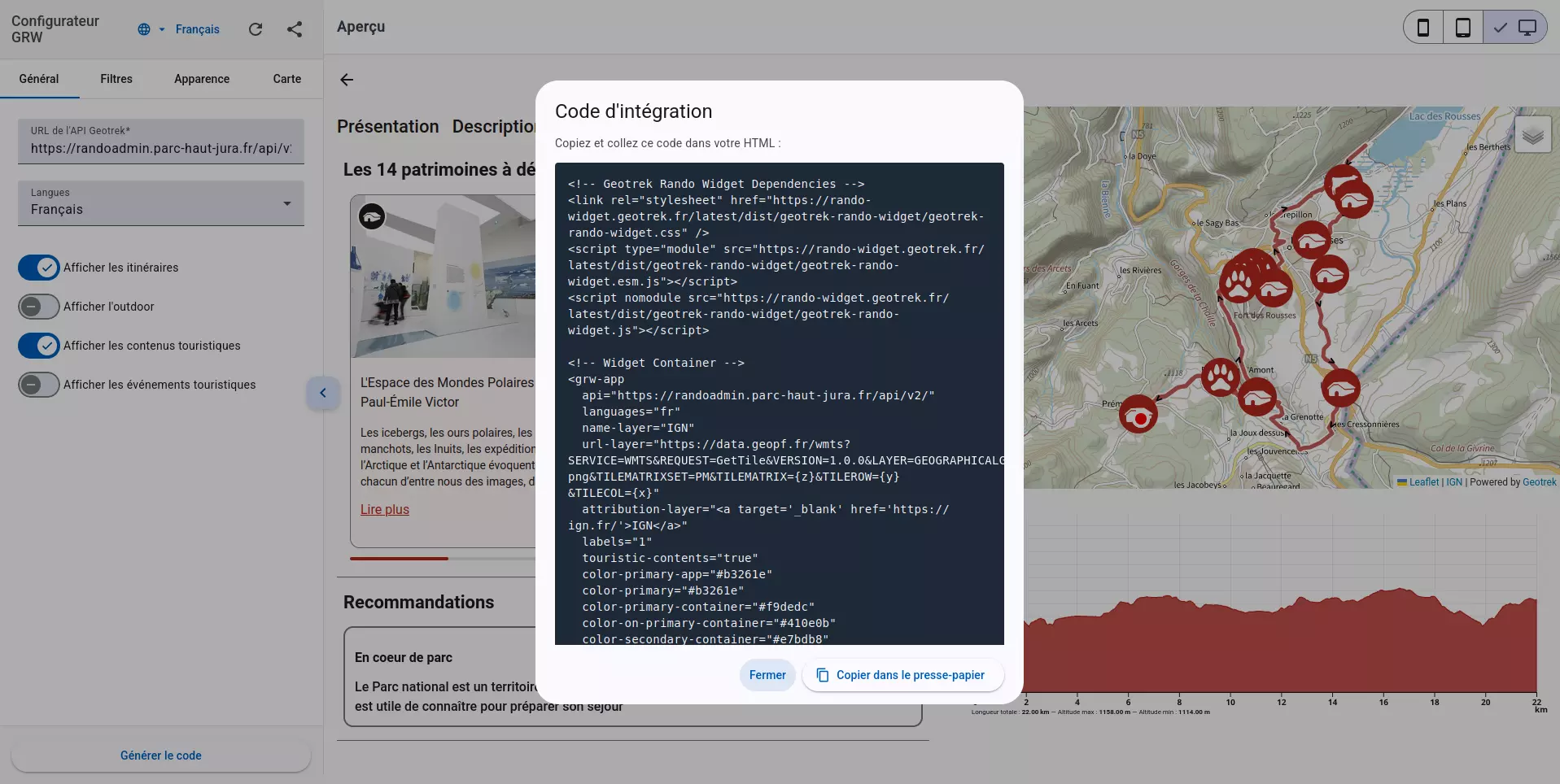The image size is (1560, 784).
Task: Click the carousel progress bar under patrimoines
Action: [x=399, y=559]
